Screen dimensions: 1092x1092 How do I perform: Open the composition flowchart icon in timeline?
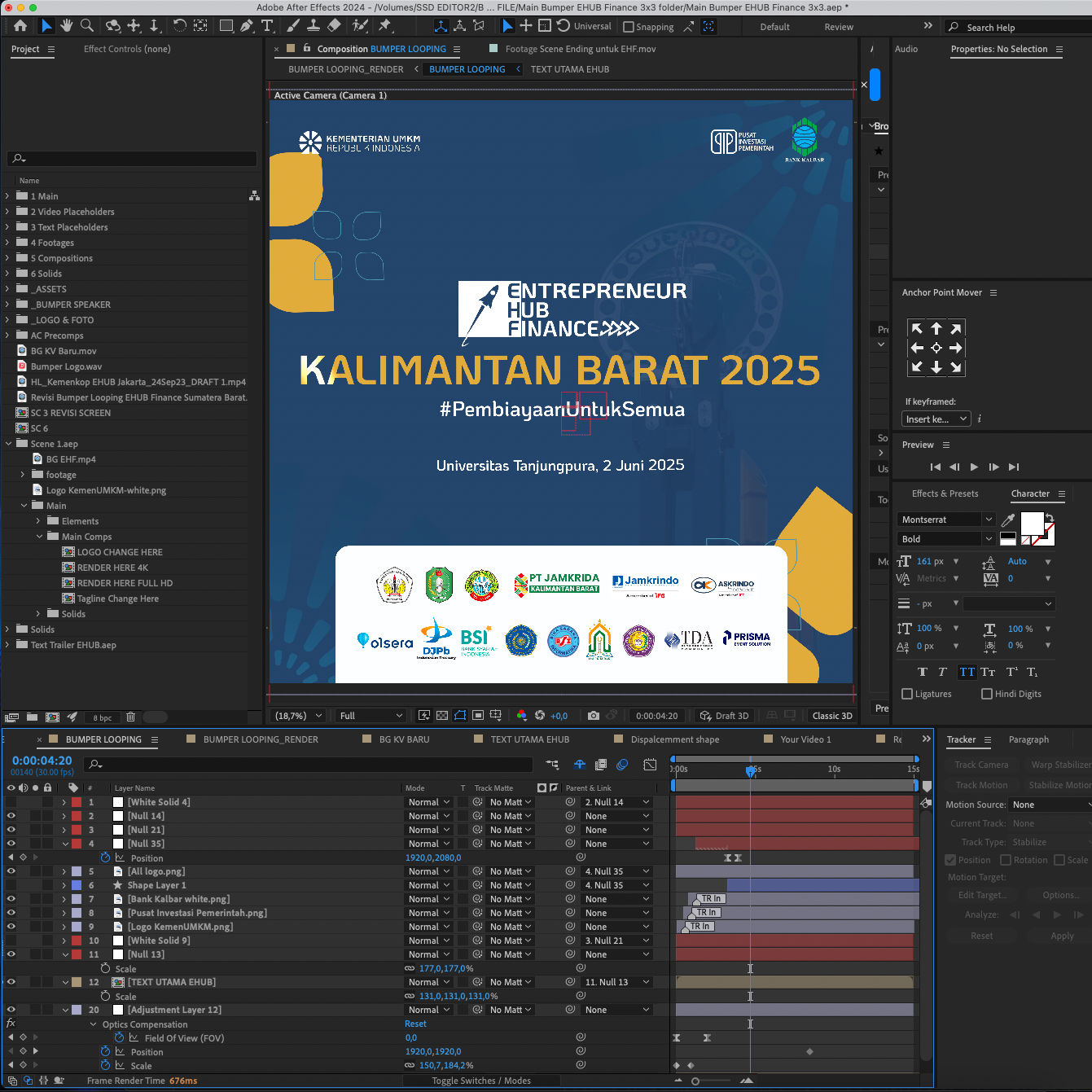tap(552, 765)
